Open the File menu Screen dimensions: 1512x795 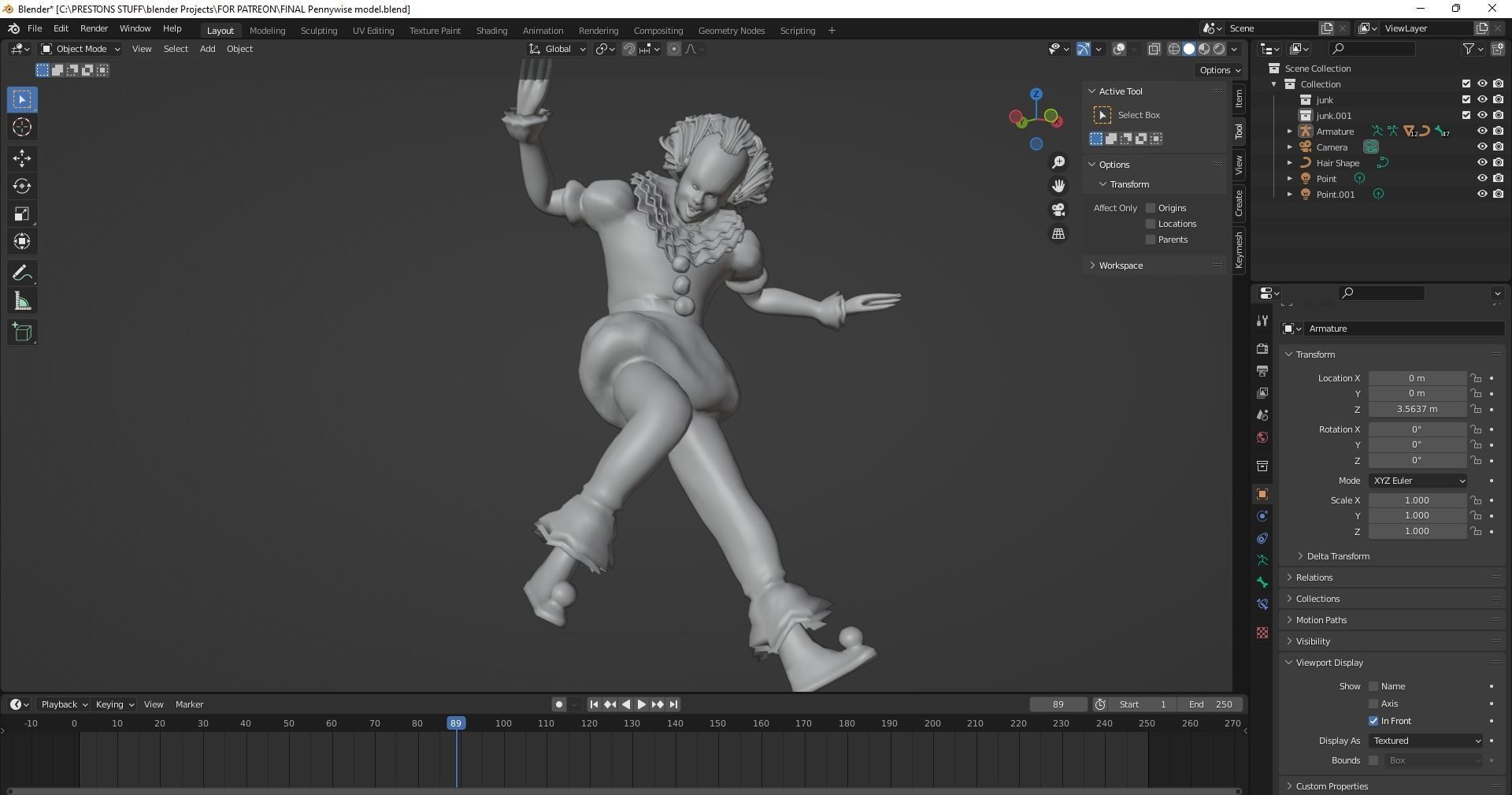tap(35, 28)
